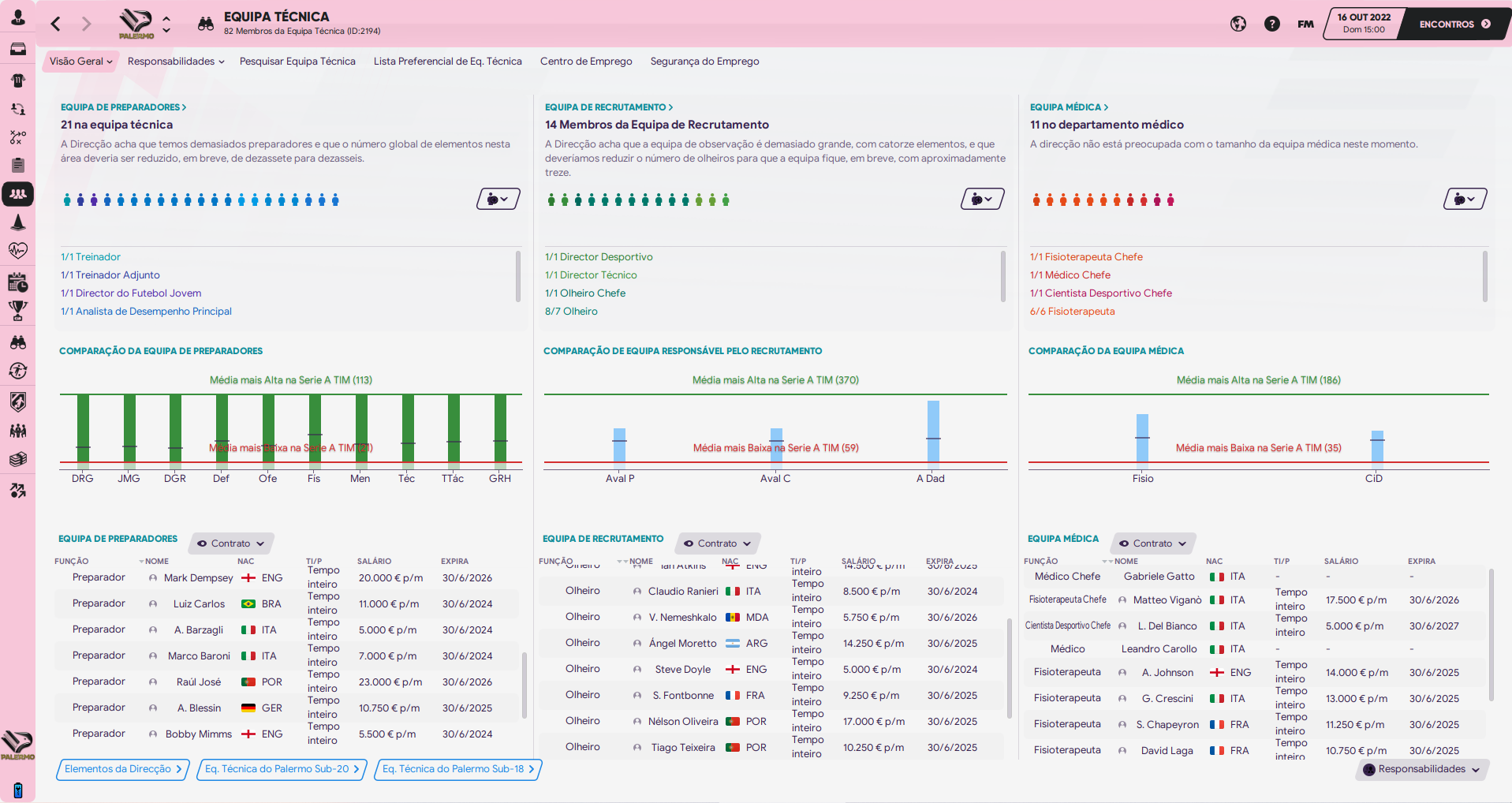Open Contrato view dropdown for Equipa de Preparadores

[230, 543]
